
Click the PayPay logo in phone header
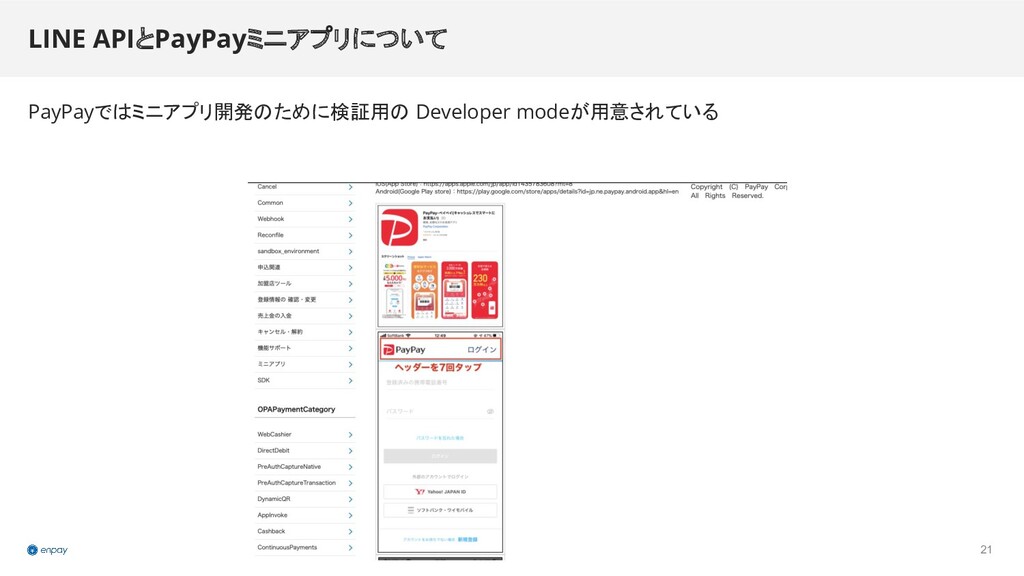tap(404, 350)
